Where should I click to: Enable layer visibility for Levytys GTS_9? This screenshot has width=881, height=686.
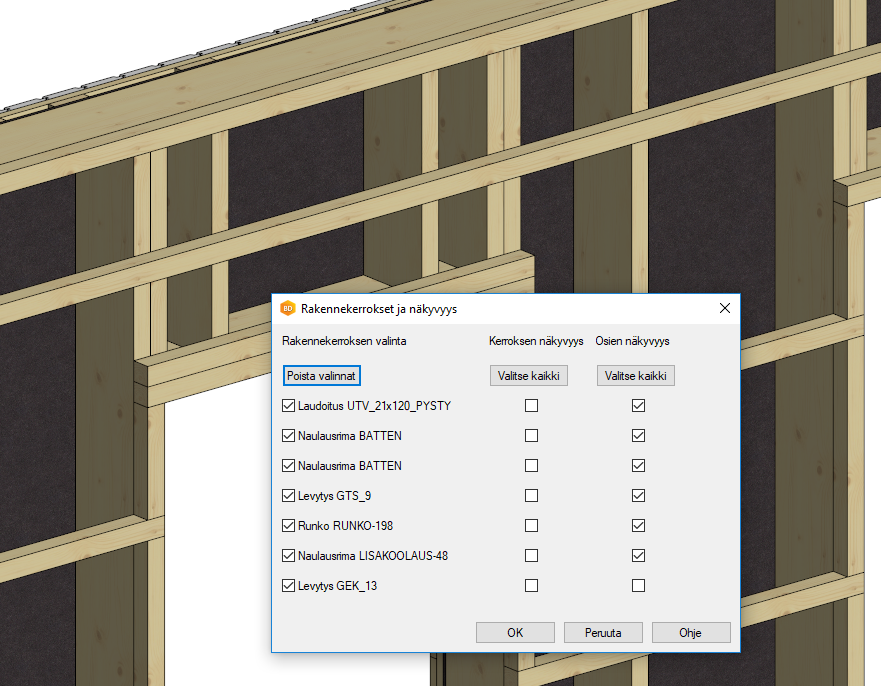click(x=532, y=496)
